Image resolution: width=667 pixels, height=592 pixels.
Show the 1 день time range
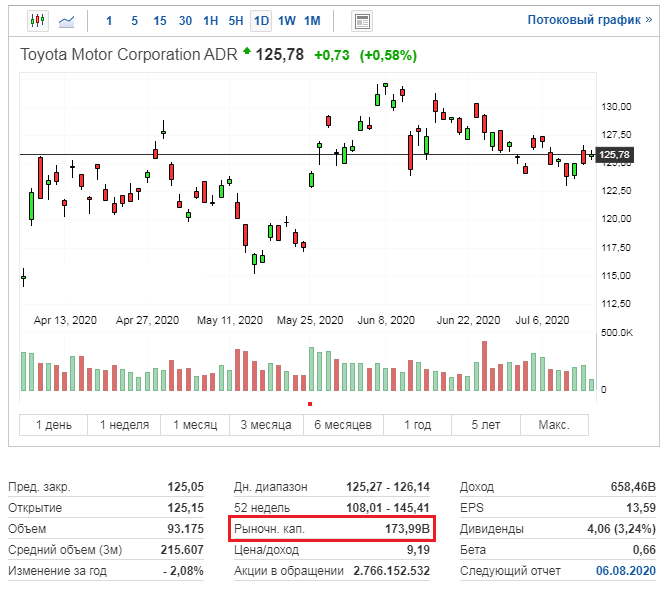(54, 425)
